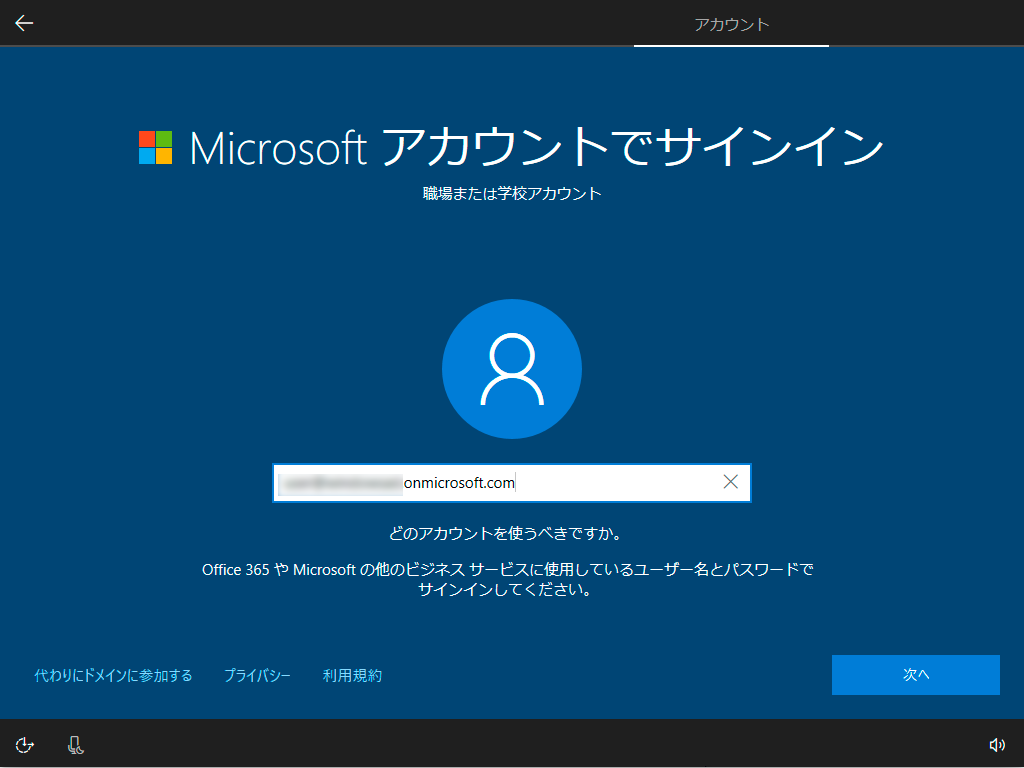Click the back arrow in the top-left corner
Screen dimensions: 1024x768
24,23
